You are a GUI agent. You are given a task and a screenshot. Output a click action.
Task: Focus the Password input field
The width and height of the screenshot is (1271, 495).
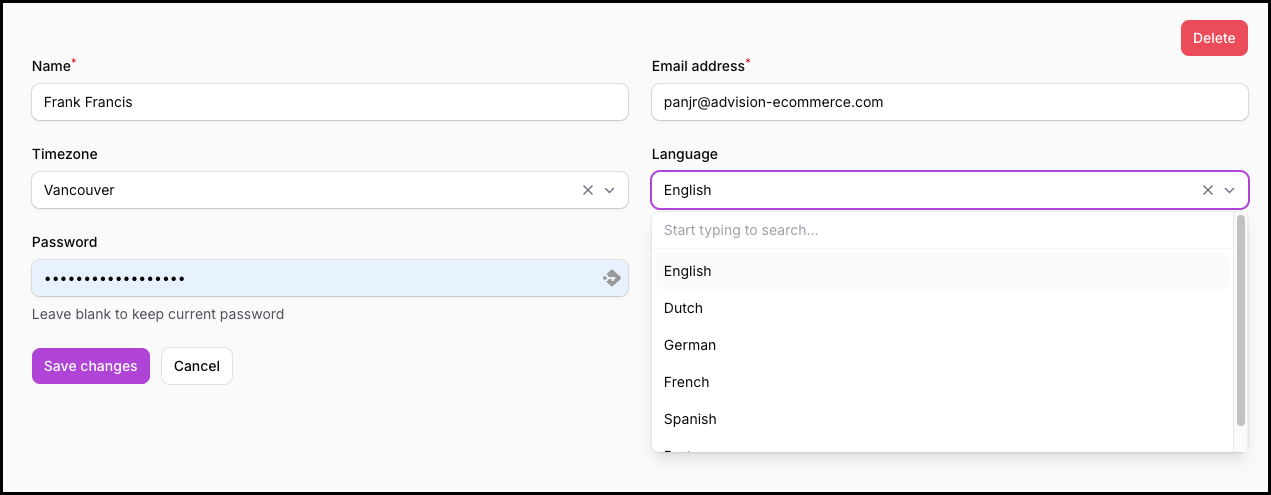click(310, 278)
